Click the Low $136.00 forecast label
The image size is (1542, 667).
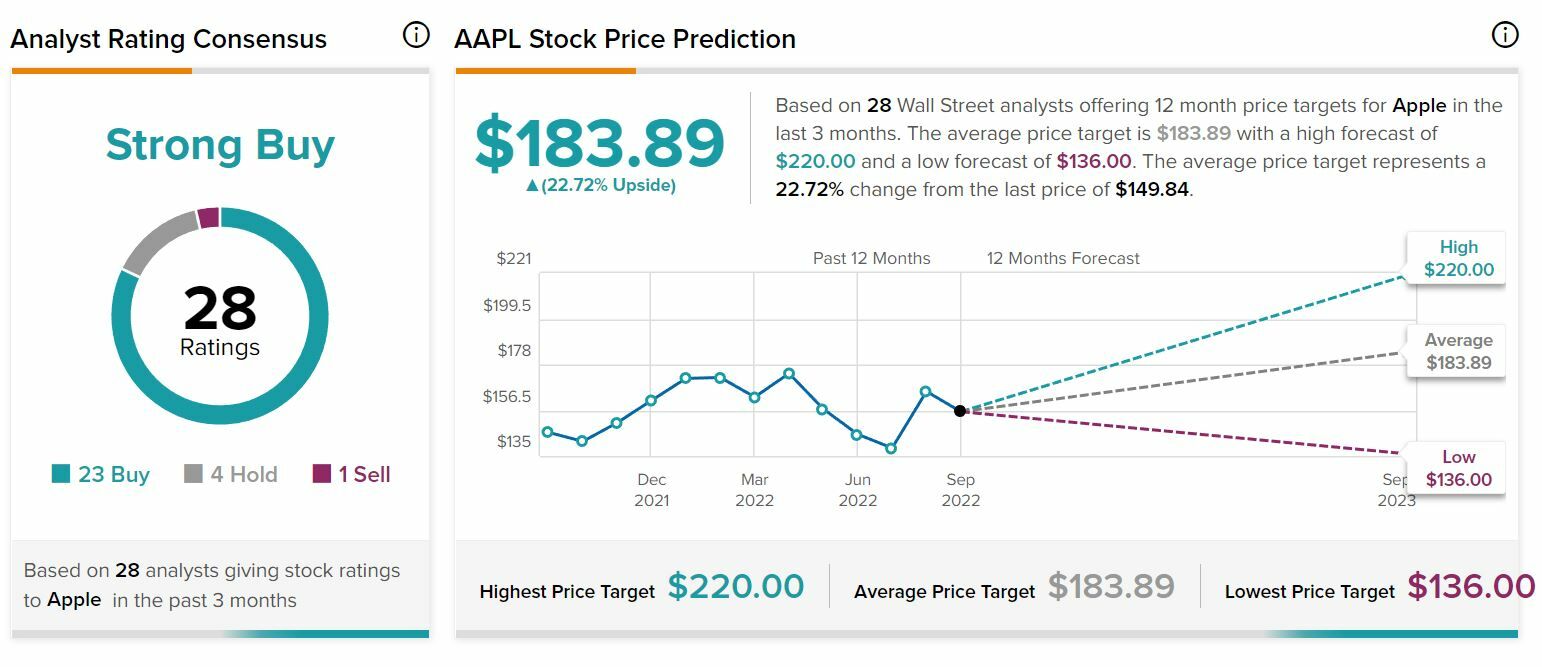tap(1458, 468)
